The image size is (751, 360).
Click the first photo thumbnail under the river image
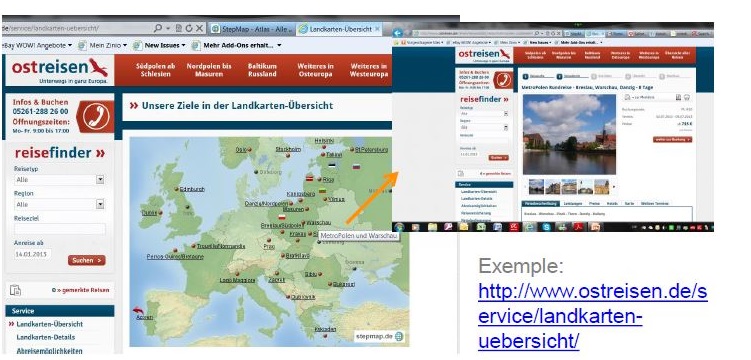[x=536, y=187]
